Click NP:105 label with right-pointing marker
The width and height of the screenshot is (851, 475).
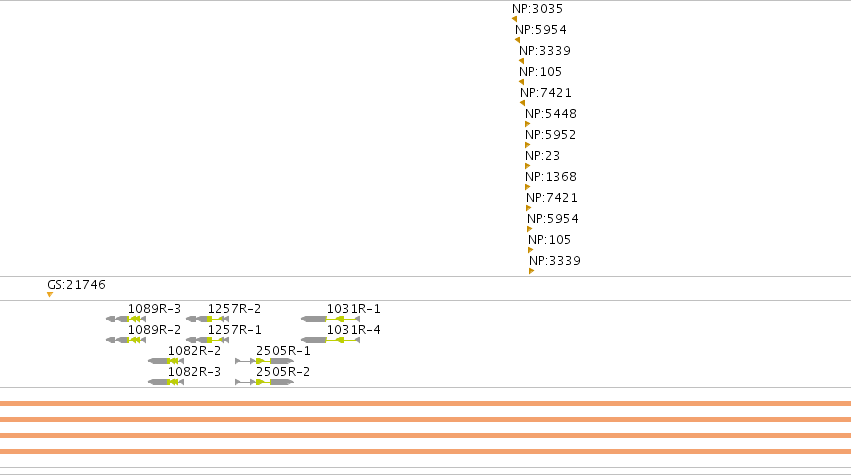[549, 239]
